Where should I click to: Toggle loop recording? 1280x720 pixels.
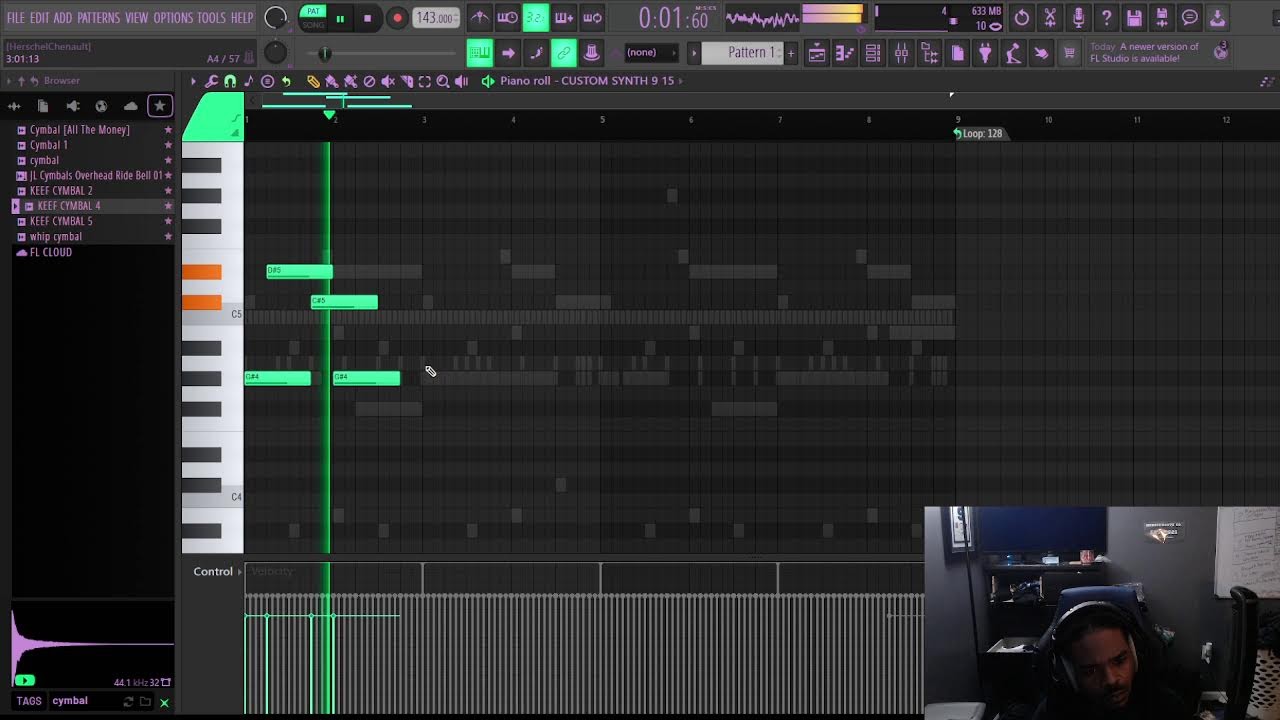[x=592, y=17]
